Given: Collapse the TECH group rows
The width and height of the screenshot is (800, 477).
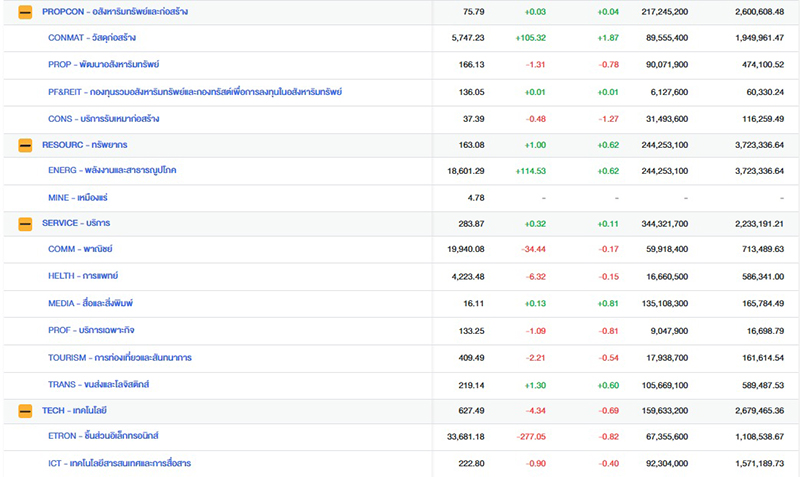Looking at the screenshot, I should [25, 410].
